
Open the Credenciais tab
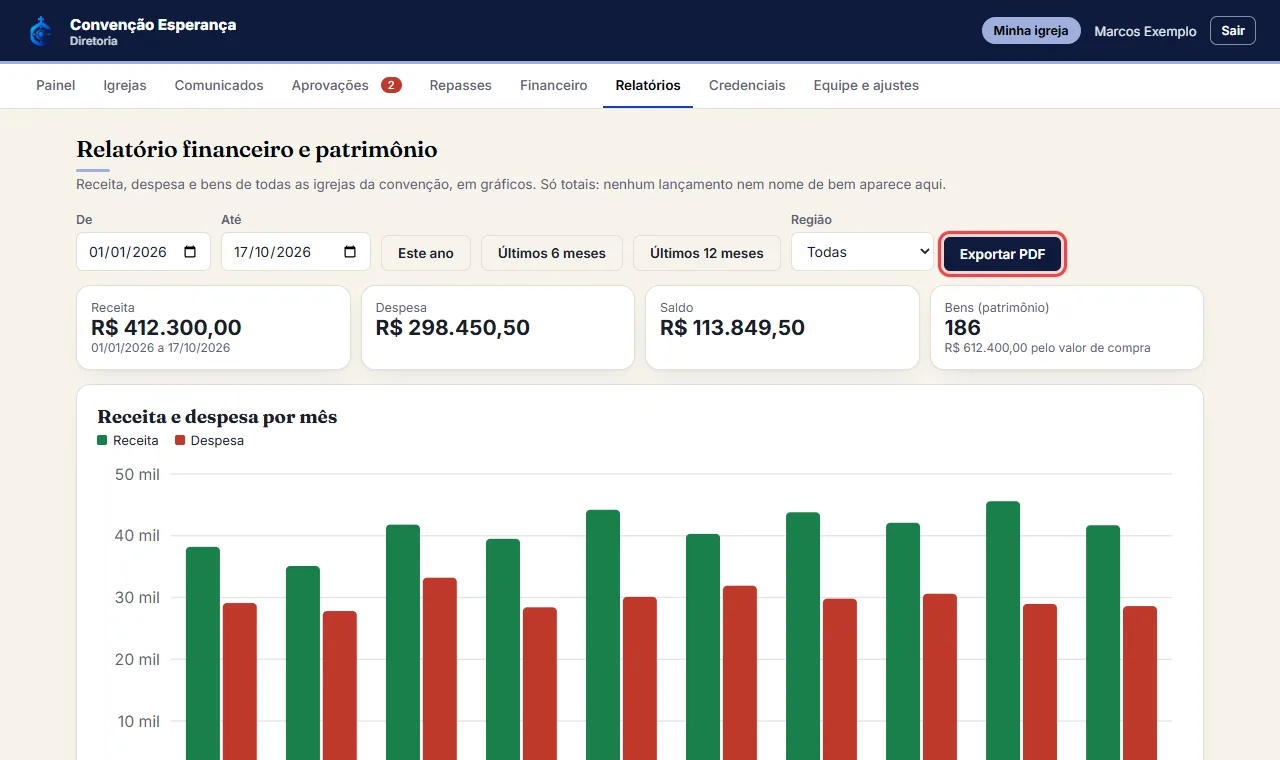[x=747, y=85]
